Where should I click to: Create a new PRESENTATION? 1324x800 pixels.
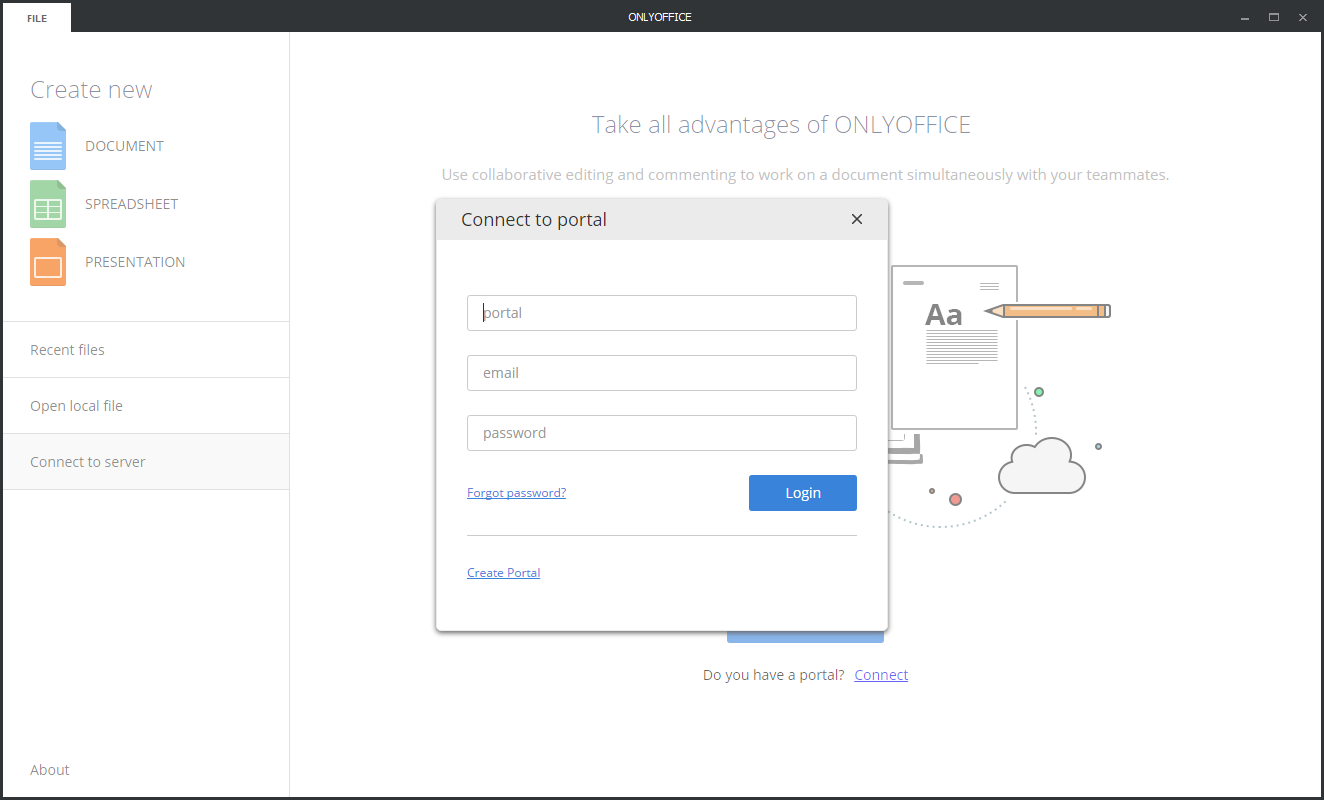tap(135, 262)
